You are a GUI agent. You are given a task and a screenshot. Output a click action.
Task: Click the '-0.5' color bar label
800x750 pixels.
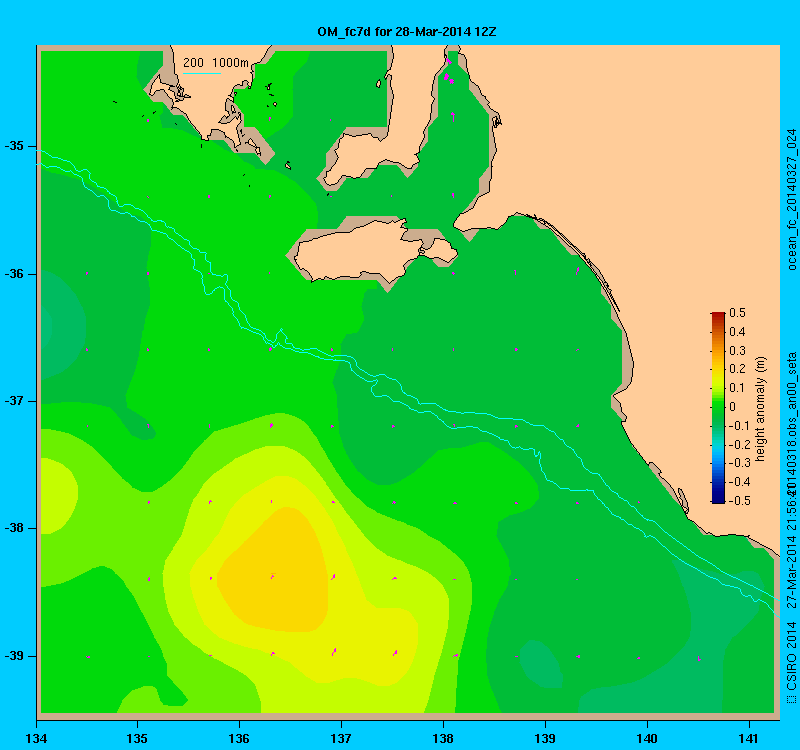tap(739, 501)
